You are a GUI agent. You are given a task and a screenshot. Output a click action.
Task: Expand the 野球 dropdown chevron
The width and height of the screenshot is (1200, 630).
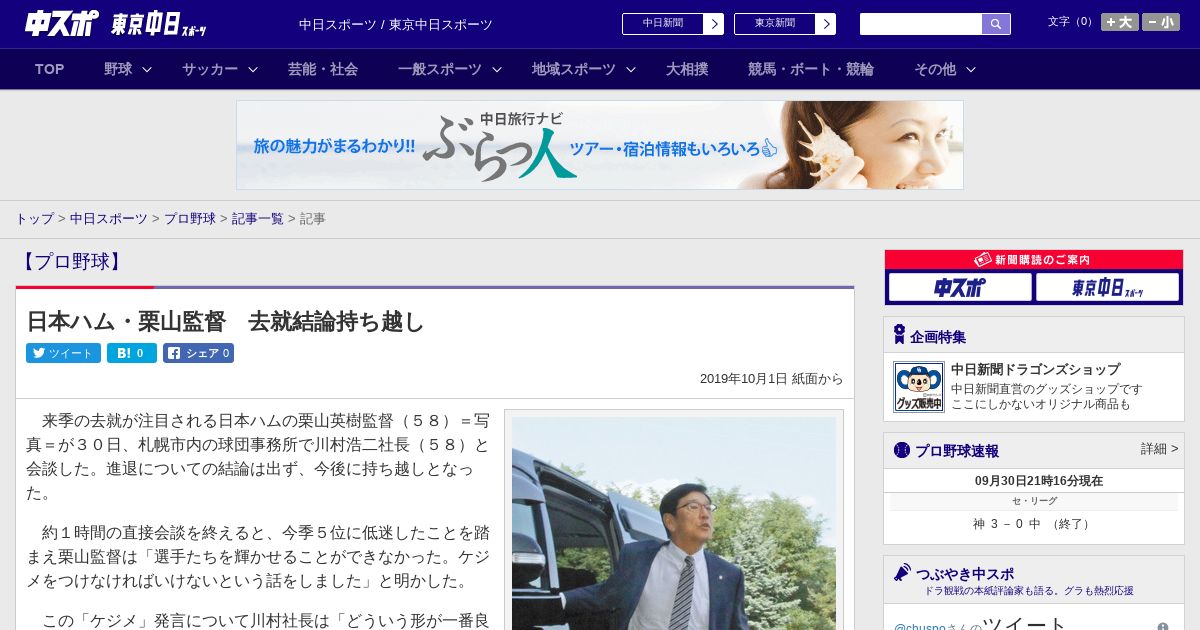[147, 69]
